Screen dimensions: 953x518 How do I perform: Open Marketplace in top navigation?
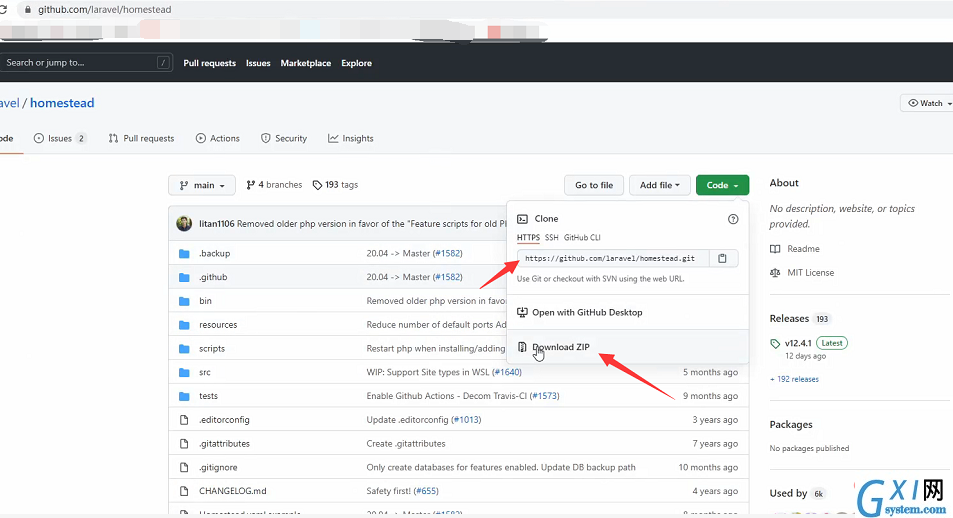pos(306,63)
